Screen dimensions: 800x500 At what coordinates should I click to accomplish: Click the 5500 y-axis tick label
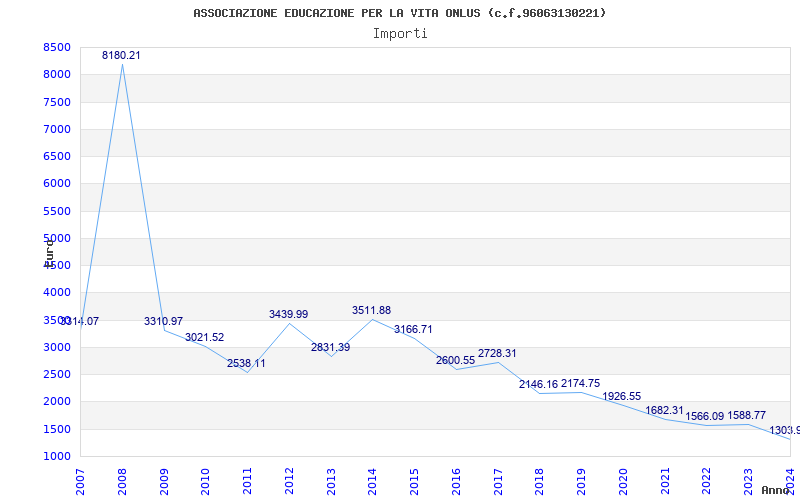[57, 211]
